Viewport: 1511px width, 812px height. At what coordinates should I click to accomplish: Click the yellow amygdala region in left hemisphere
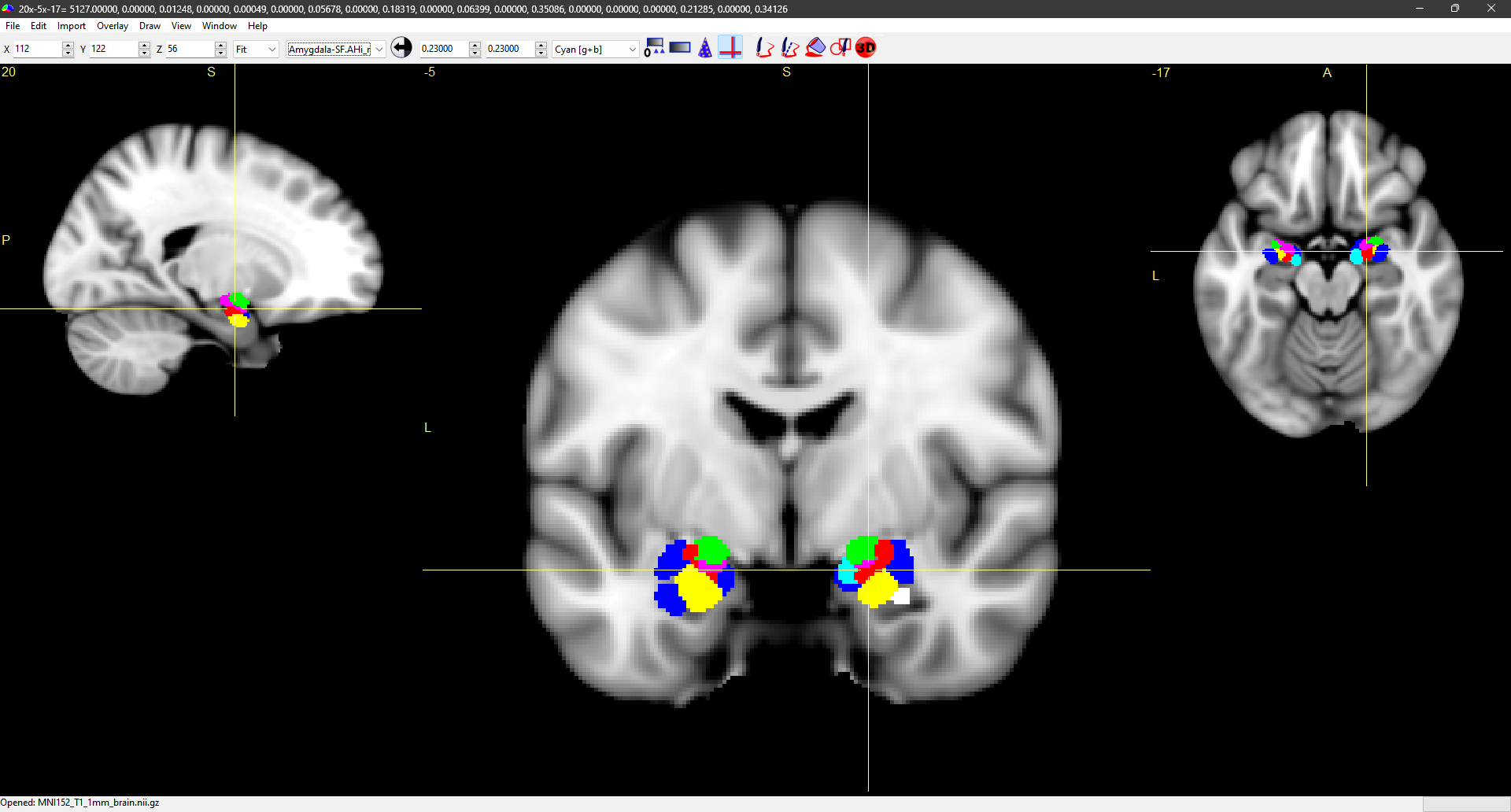(696, 590)
